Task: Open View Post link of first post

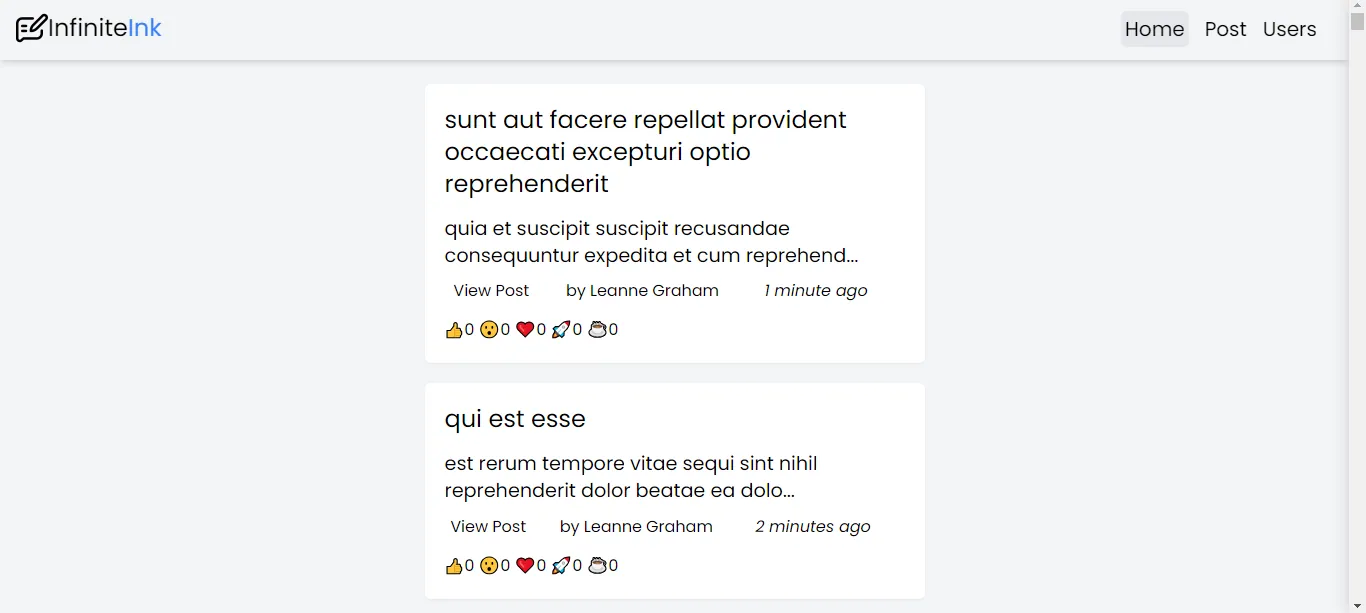Action: [x=491, y=291]
